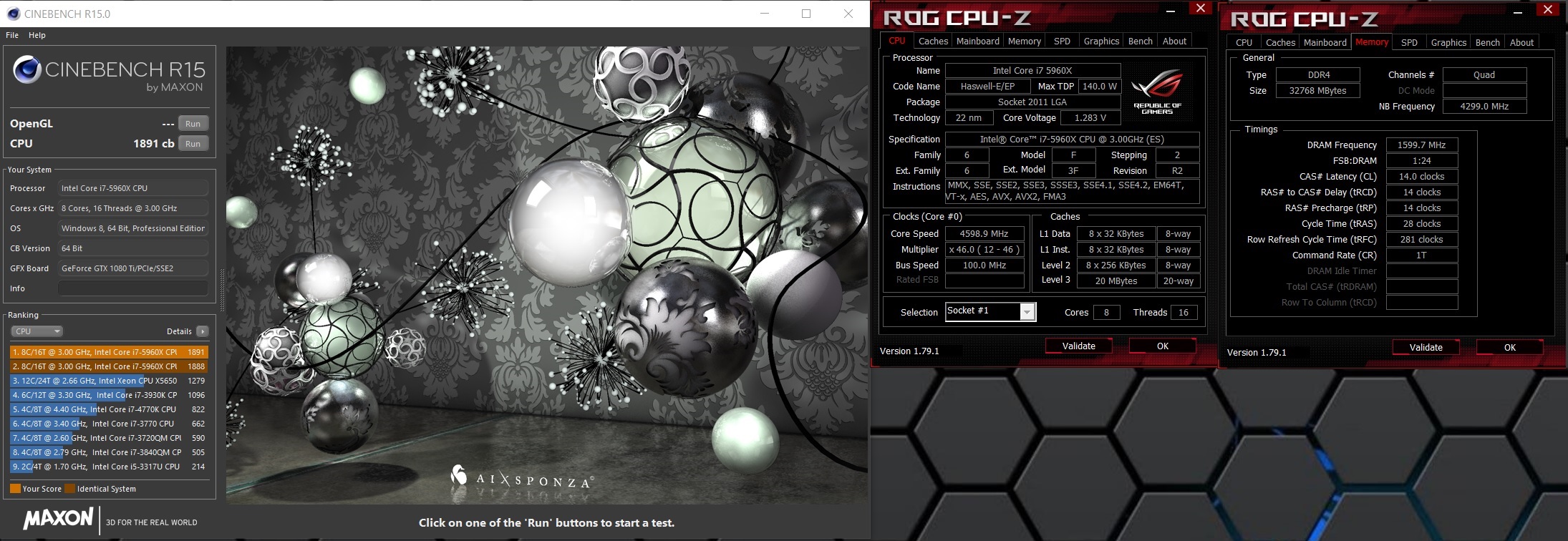Open Memory tab in left CPU-Z window

[1025, 42]
